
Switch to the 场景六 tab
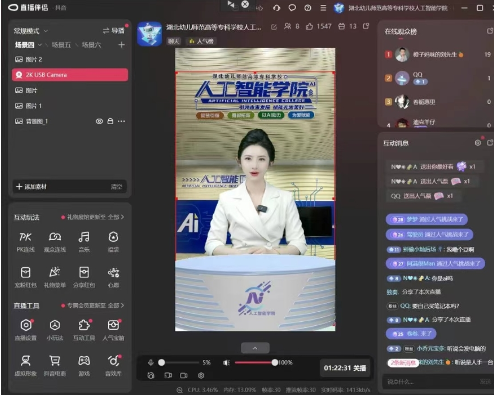click(x=91, y=45)
